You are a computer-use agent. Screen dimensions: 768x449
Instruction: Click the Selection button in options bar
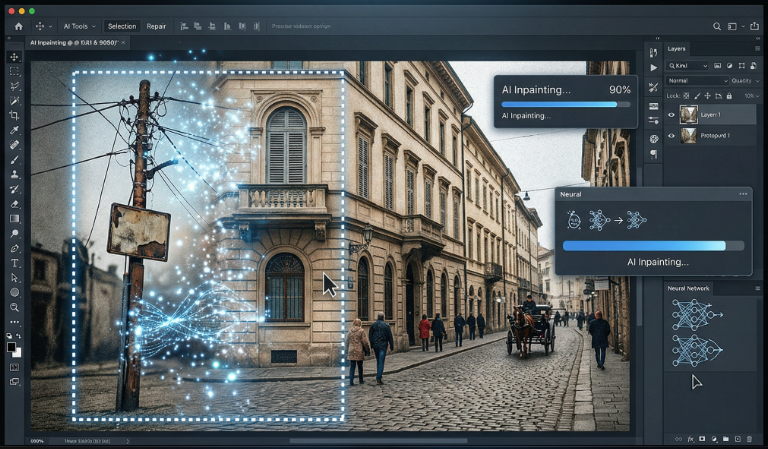[121, 26]
